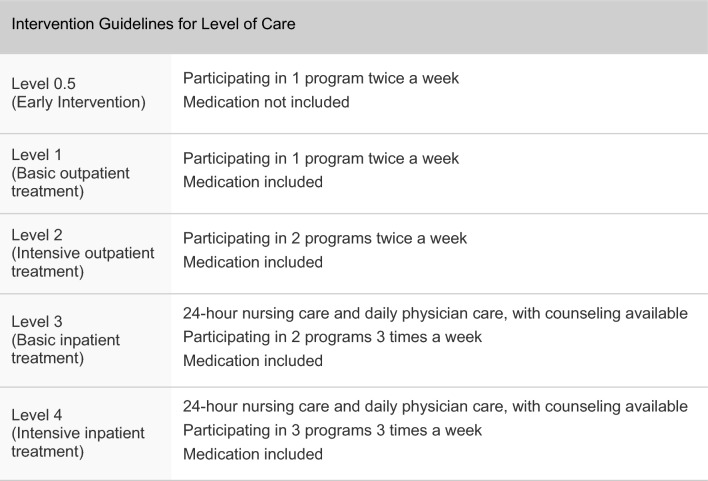Select 'Participating in 2 programs twice a week'
Viewport: 708px width, 481px height.
click(325, 238)
